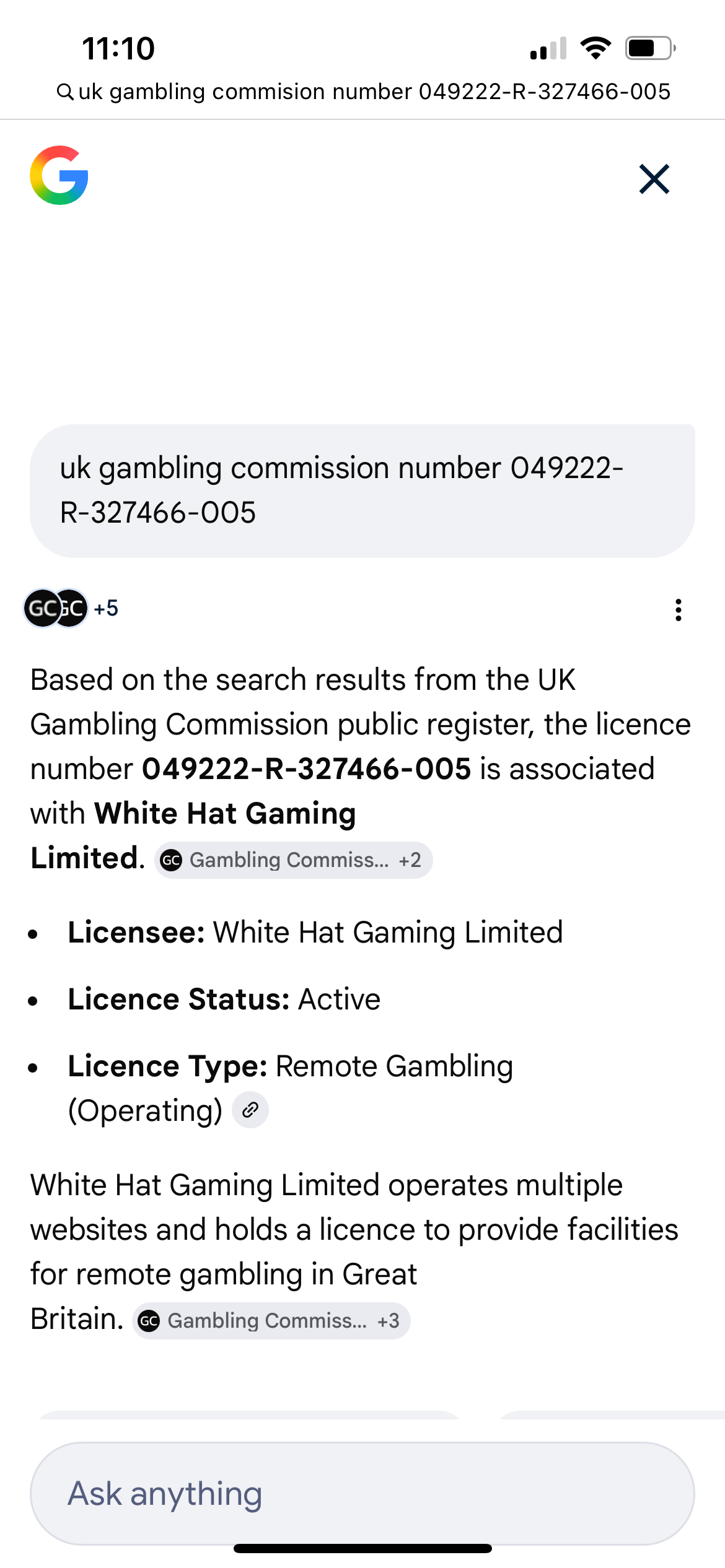725x1568 pixels.
Task: Tap the first suggestion card below the answer
Action: coord(248,1414)
